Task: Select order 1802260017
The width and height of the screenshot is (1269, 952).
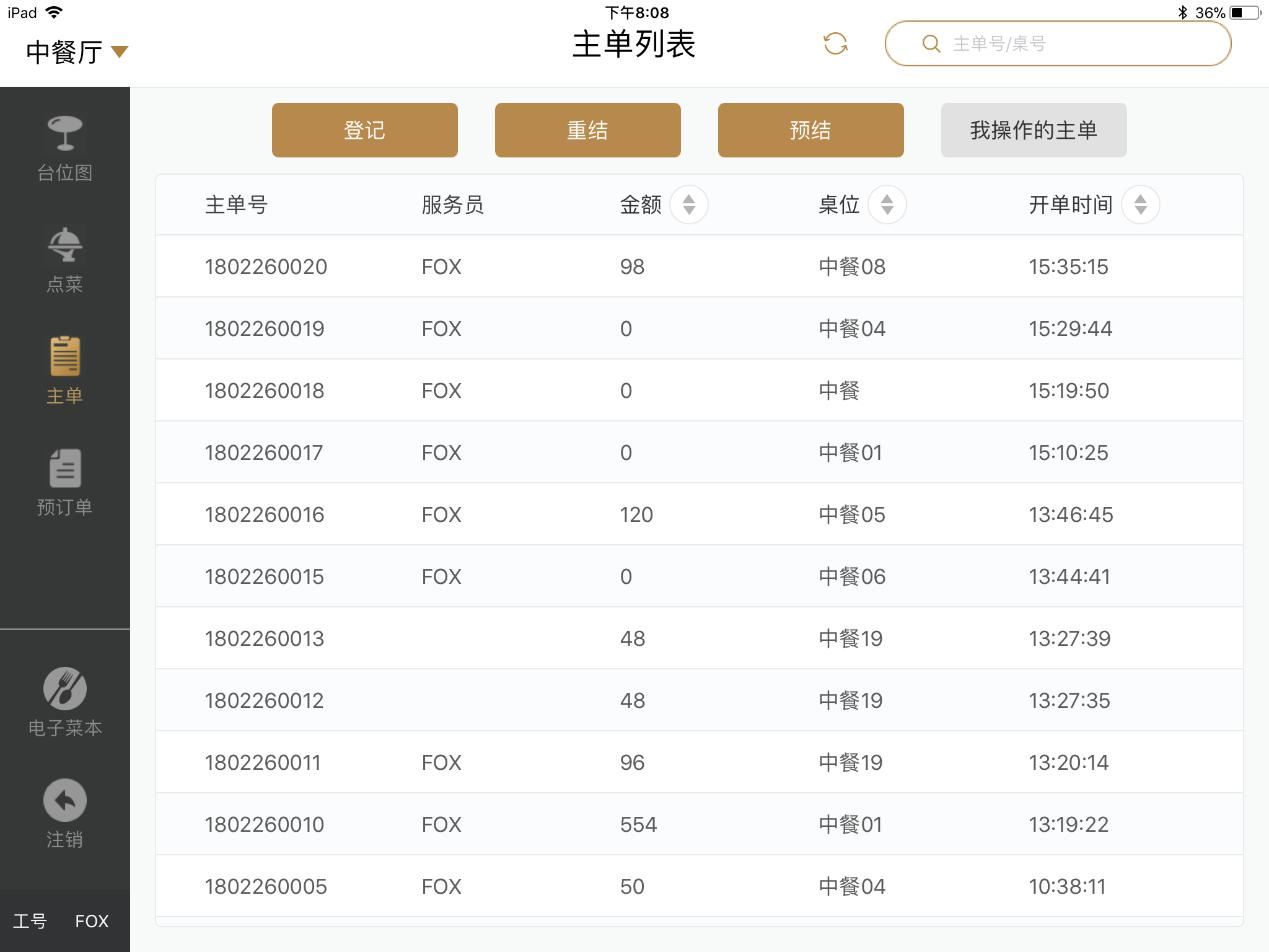Action: pyautogui.click(x=699, y=453)
